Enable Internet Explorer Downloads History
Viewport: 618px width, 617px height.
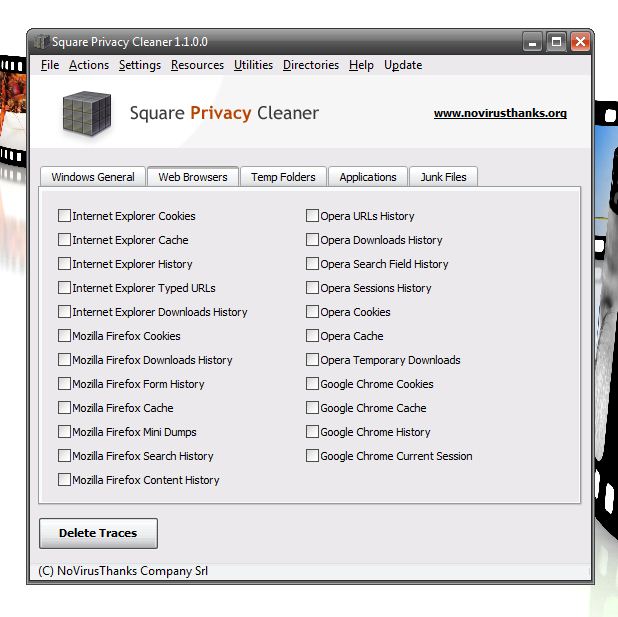pyautogui.click(x=64, y=312)
